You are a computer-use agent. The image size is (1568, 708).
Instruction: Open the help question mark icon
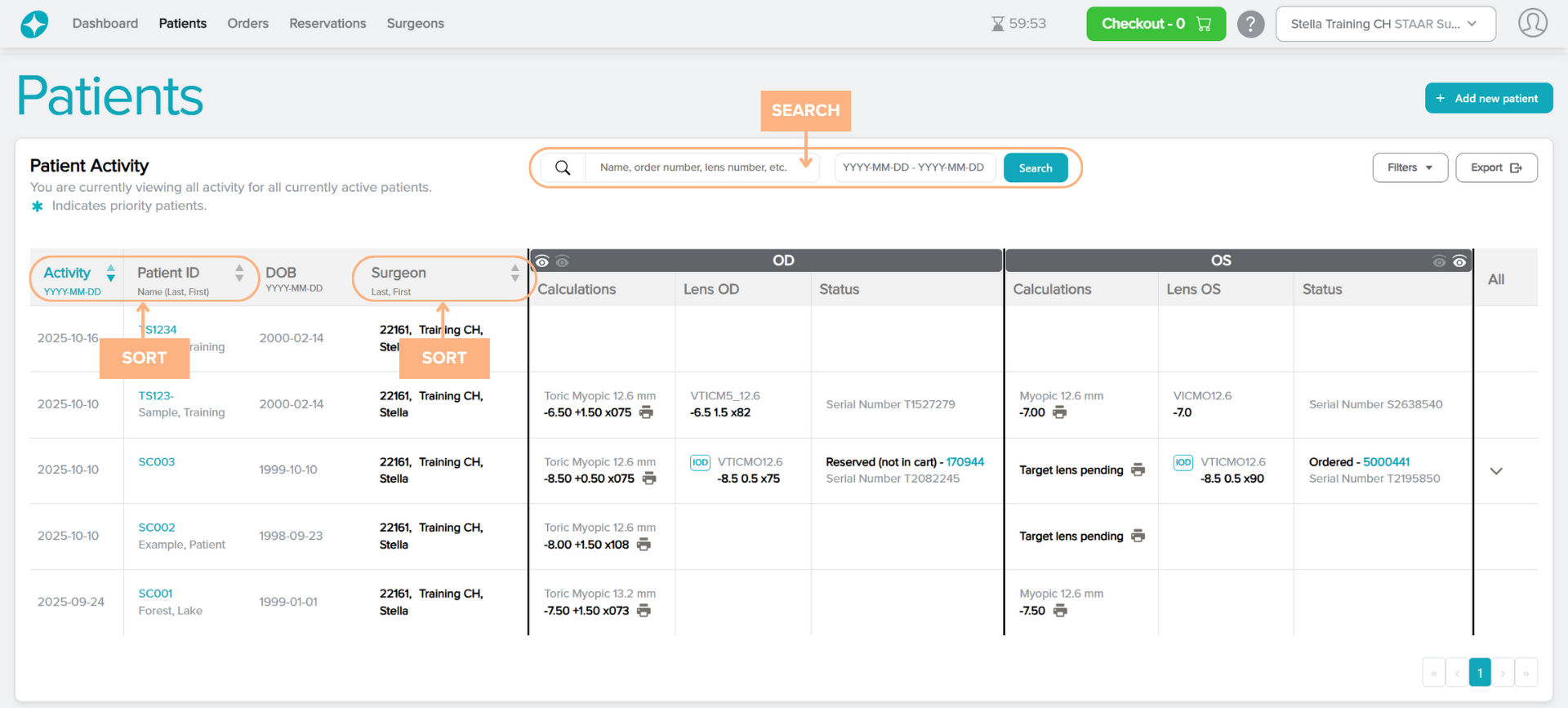click(1249, 24)
